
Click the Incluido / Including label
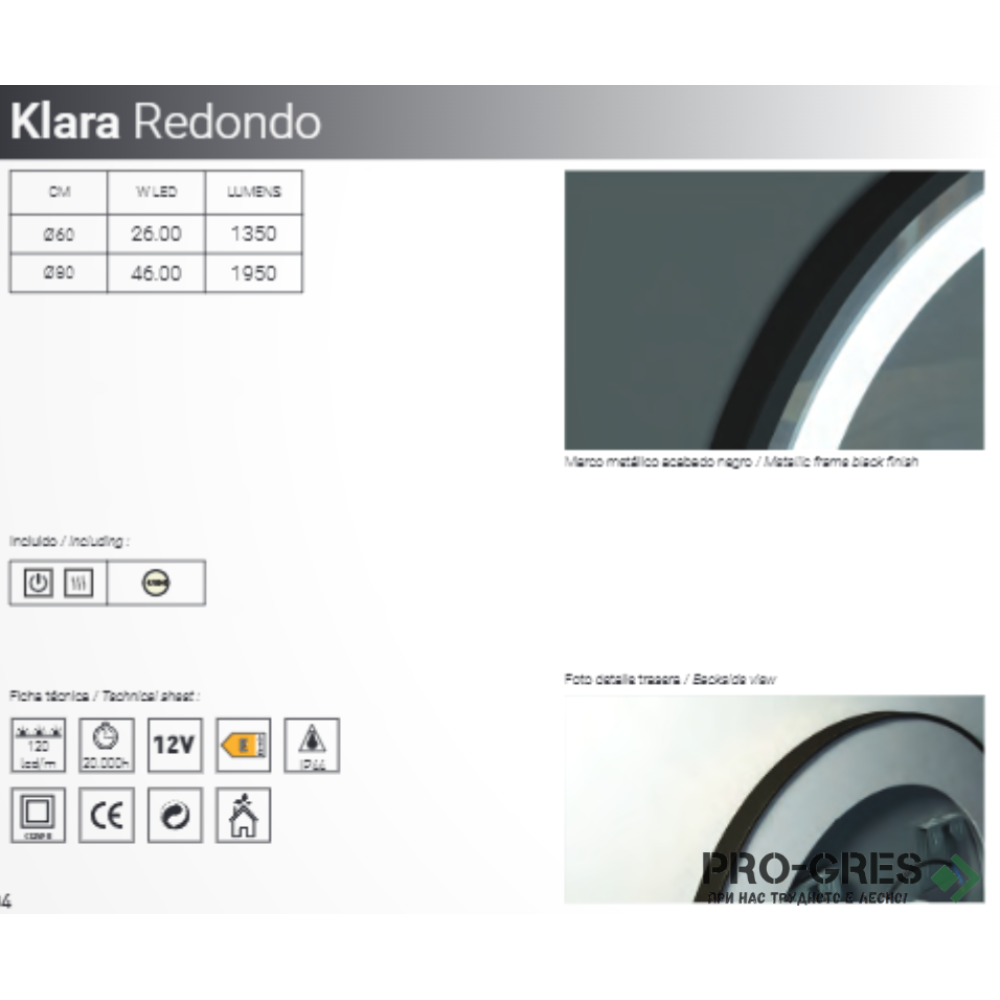coord(69,541)
